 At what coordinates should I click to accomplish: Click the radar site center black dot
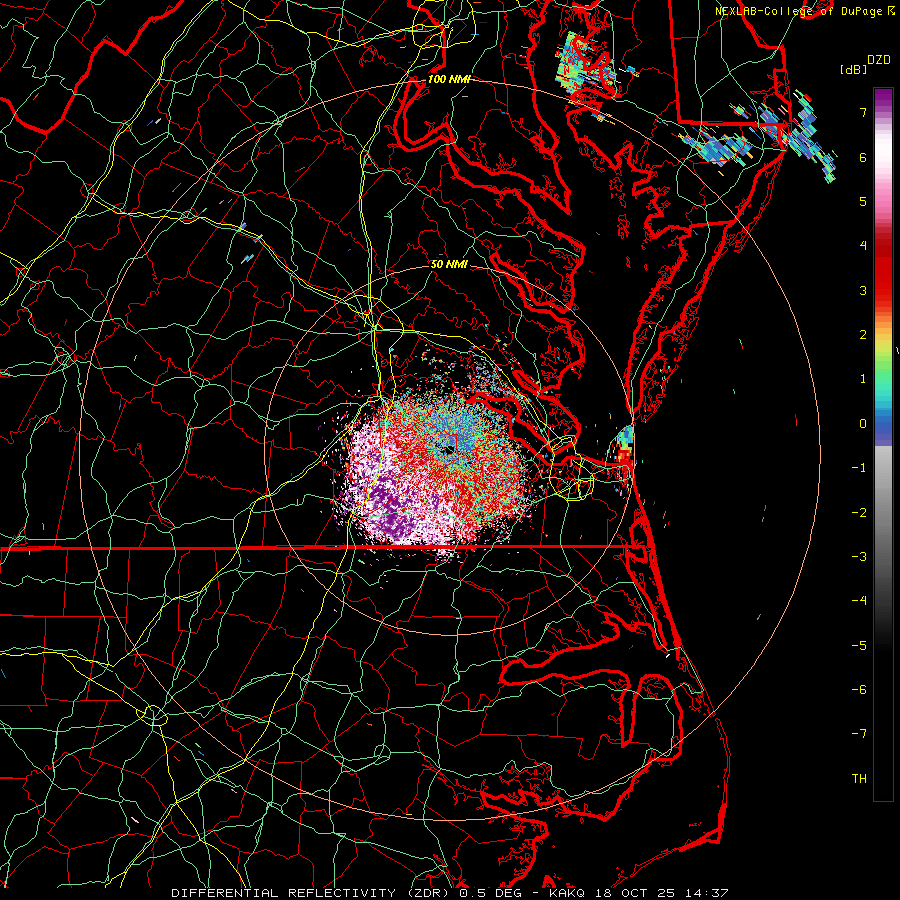(451, 449)
